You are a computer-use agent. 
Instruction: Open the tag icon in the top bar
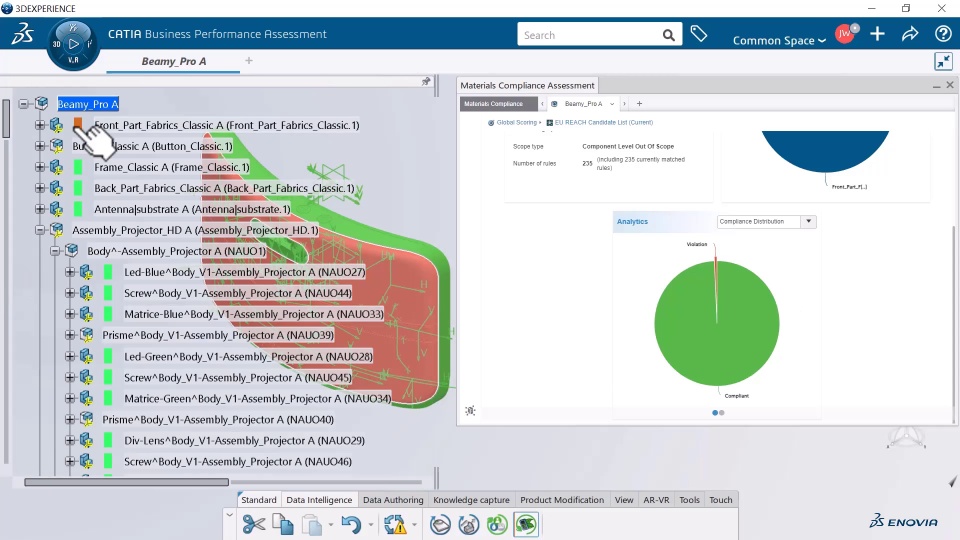pyautogui.click(x=699, y=34)
